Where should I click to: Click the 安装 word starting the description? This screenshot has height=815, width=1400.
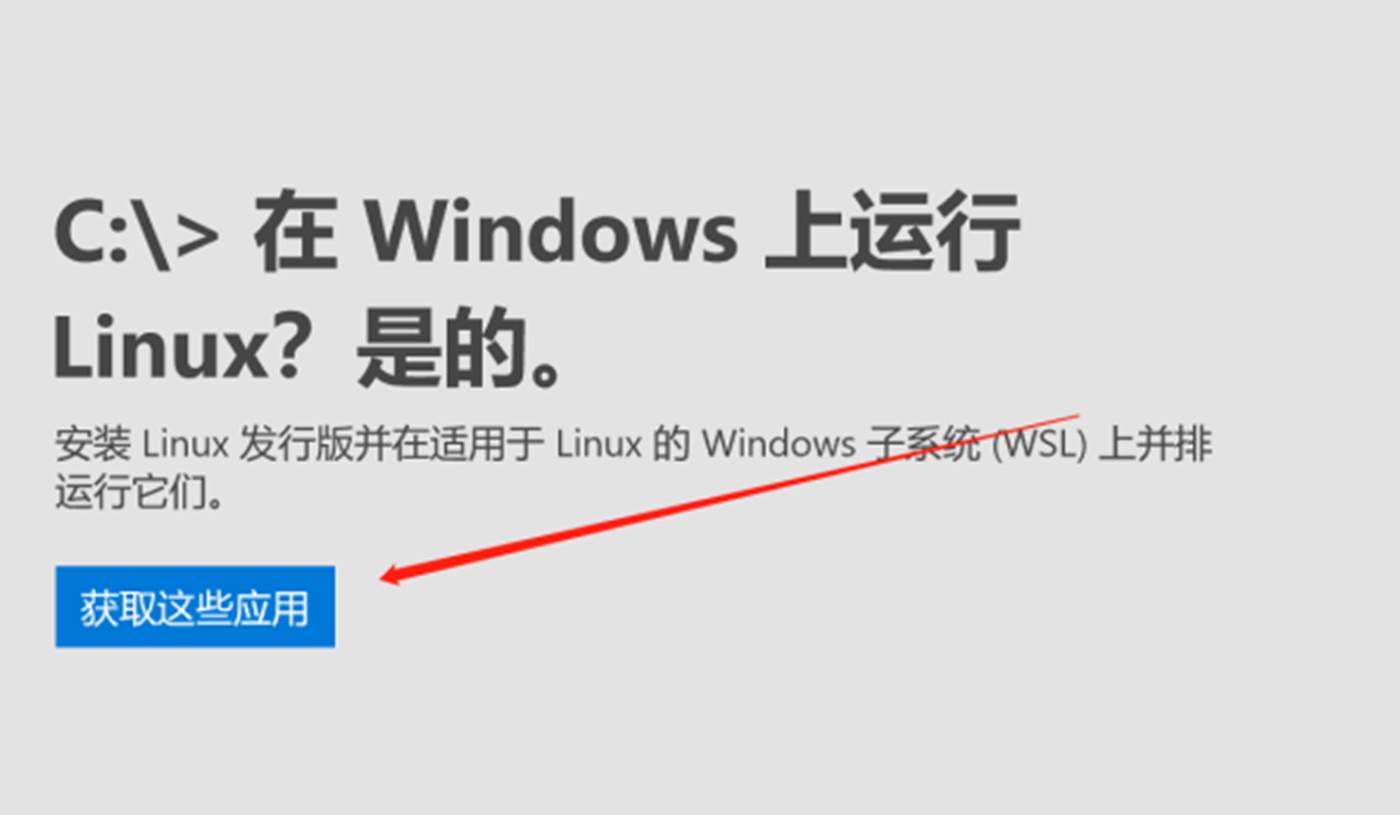(x=93, y=445)
